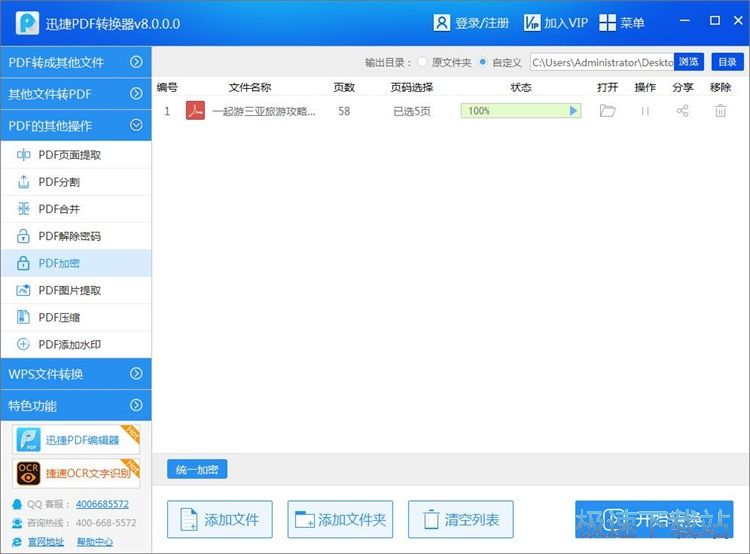
Task: Click the 浏览 browse button
Action: tap(689, 62)
